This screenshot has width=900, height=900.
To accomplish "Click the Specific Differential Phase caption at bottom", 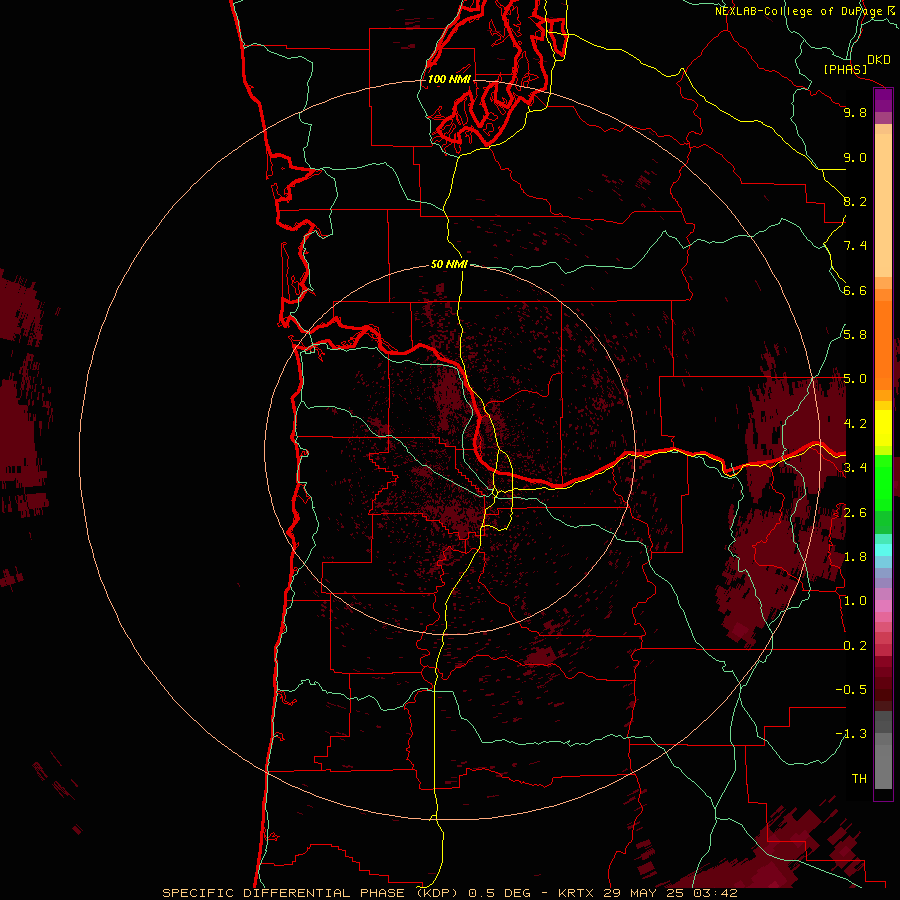I will pyautogui.click(x=450, y=893).
